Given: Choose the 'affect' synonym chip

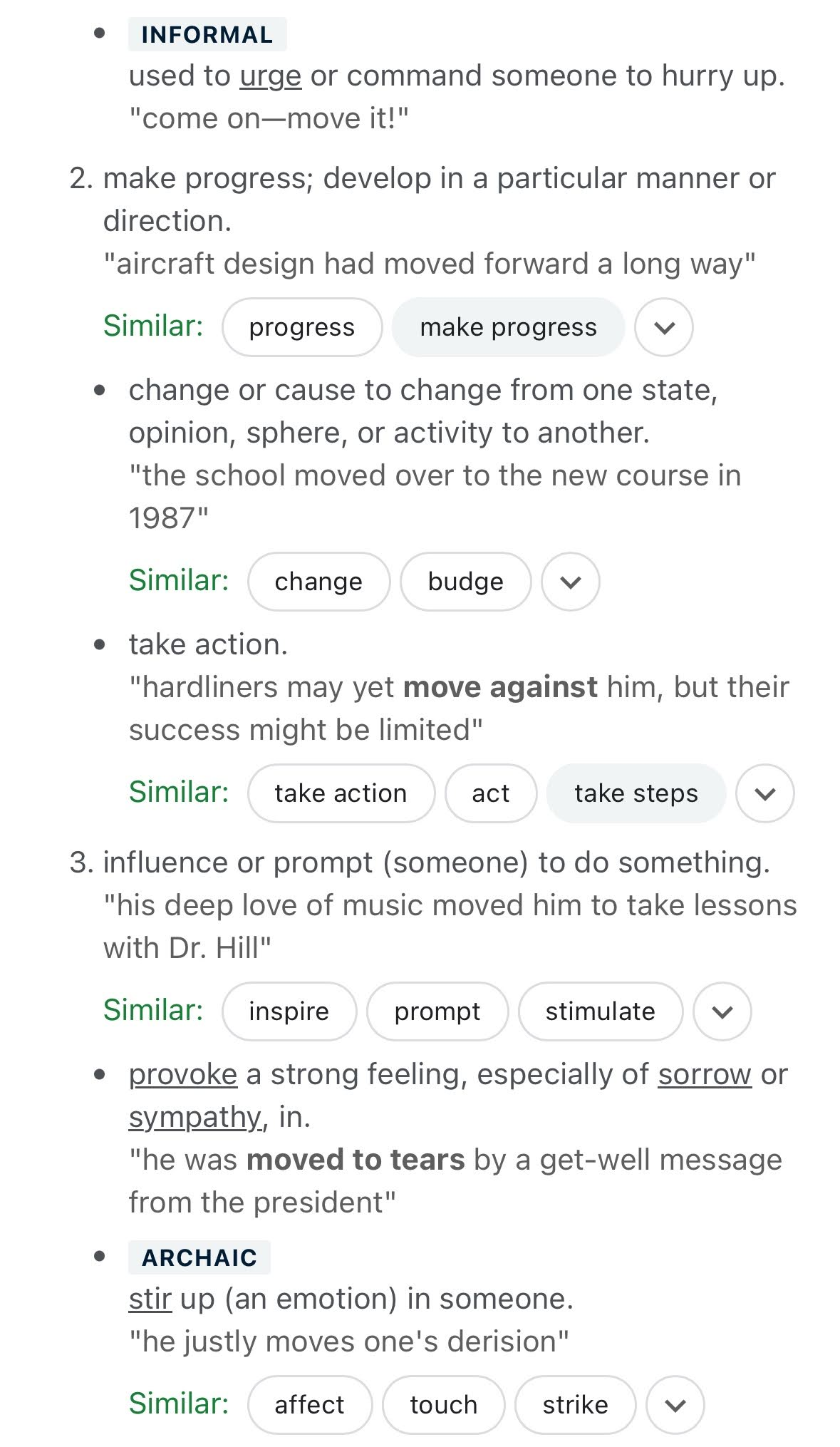Looking at the screenshot, I should tap(309, 1405).
